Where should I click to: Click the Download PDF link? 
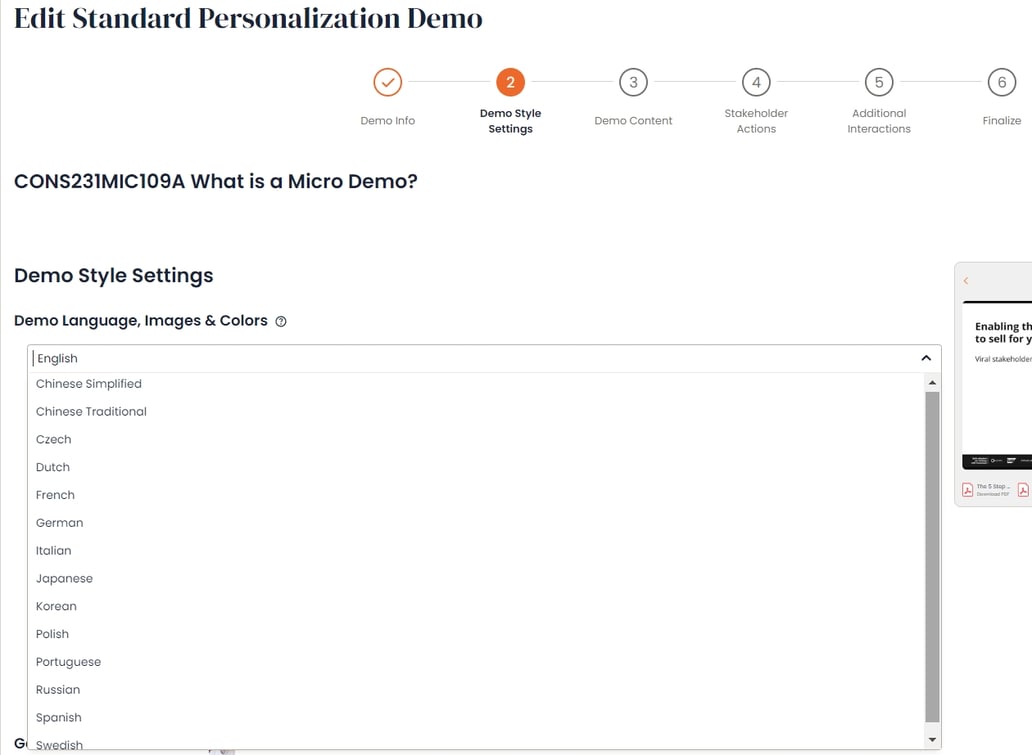pos(991,493)
